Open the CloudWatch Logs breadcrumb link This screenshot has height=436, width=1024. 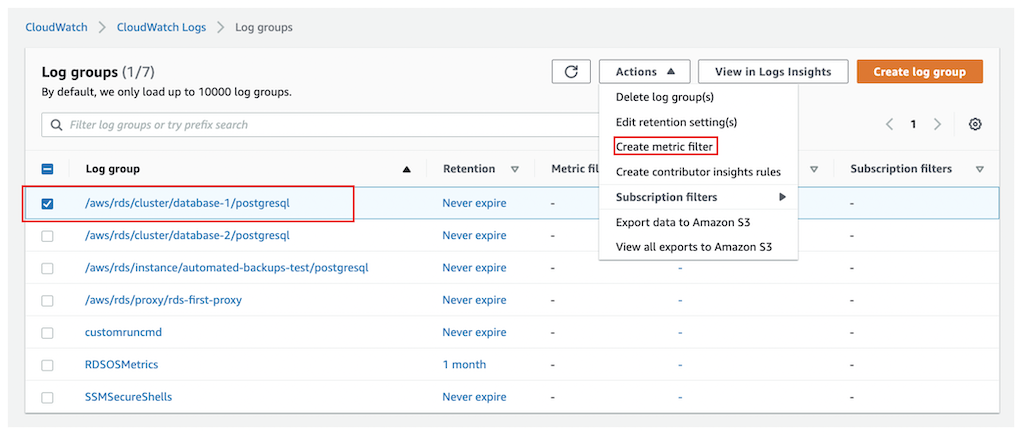(161, 27)
